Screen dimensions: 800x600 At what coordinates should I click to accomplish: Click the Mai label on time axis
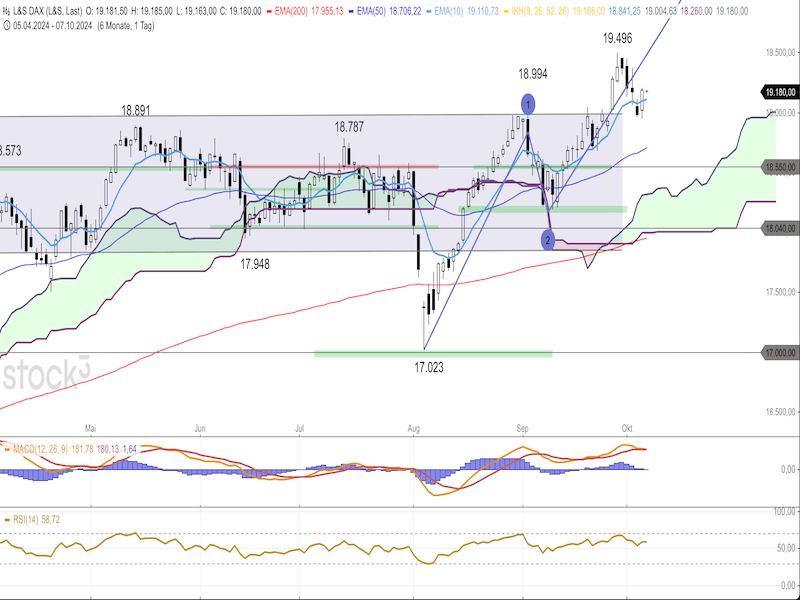point(90,429)
